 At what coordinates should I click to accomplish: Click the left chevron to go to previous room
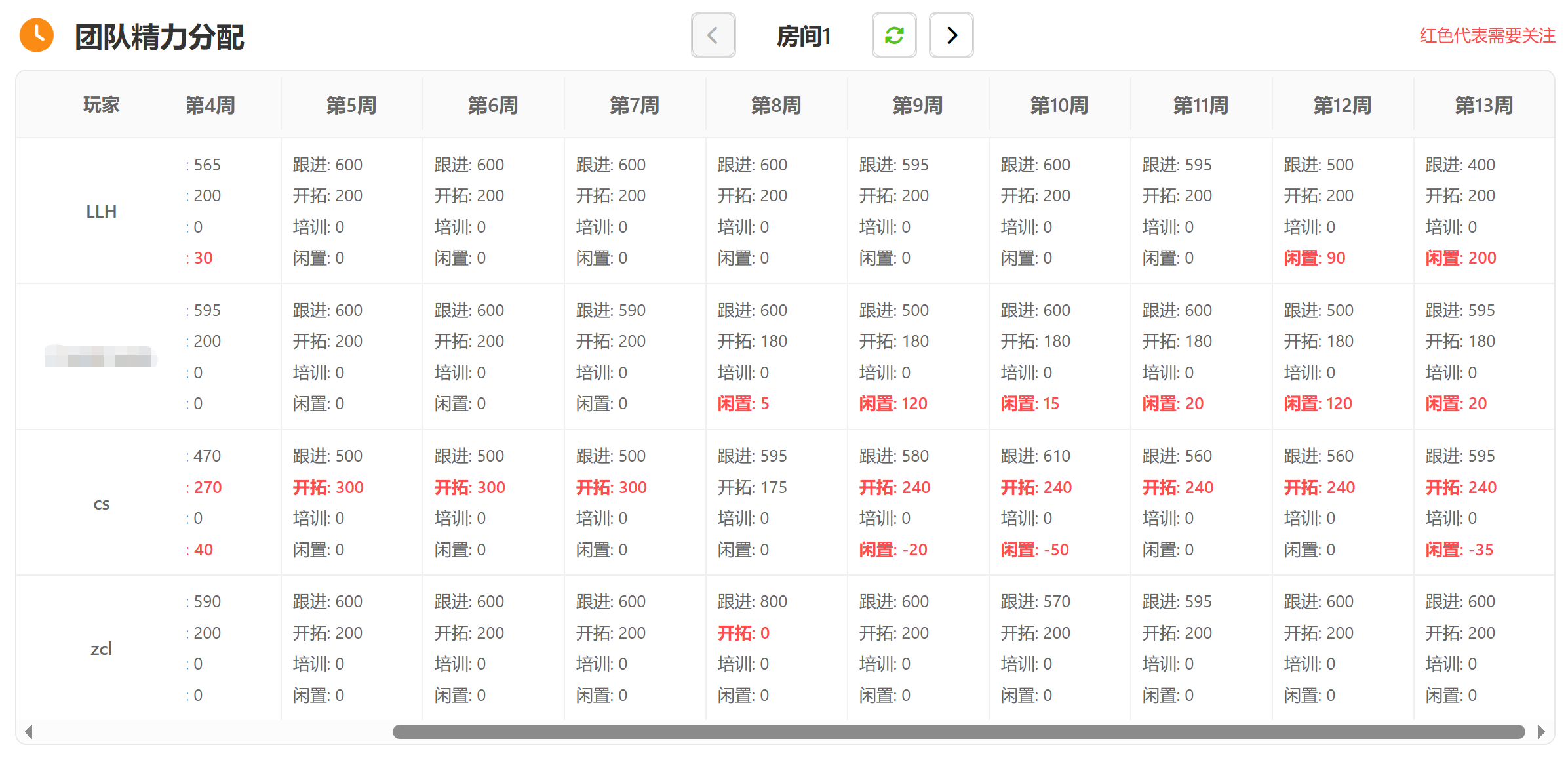713,35
